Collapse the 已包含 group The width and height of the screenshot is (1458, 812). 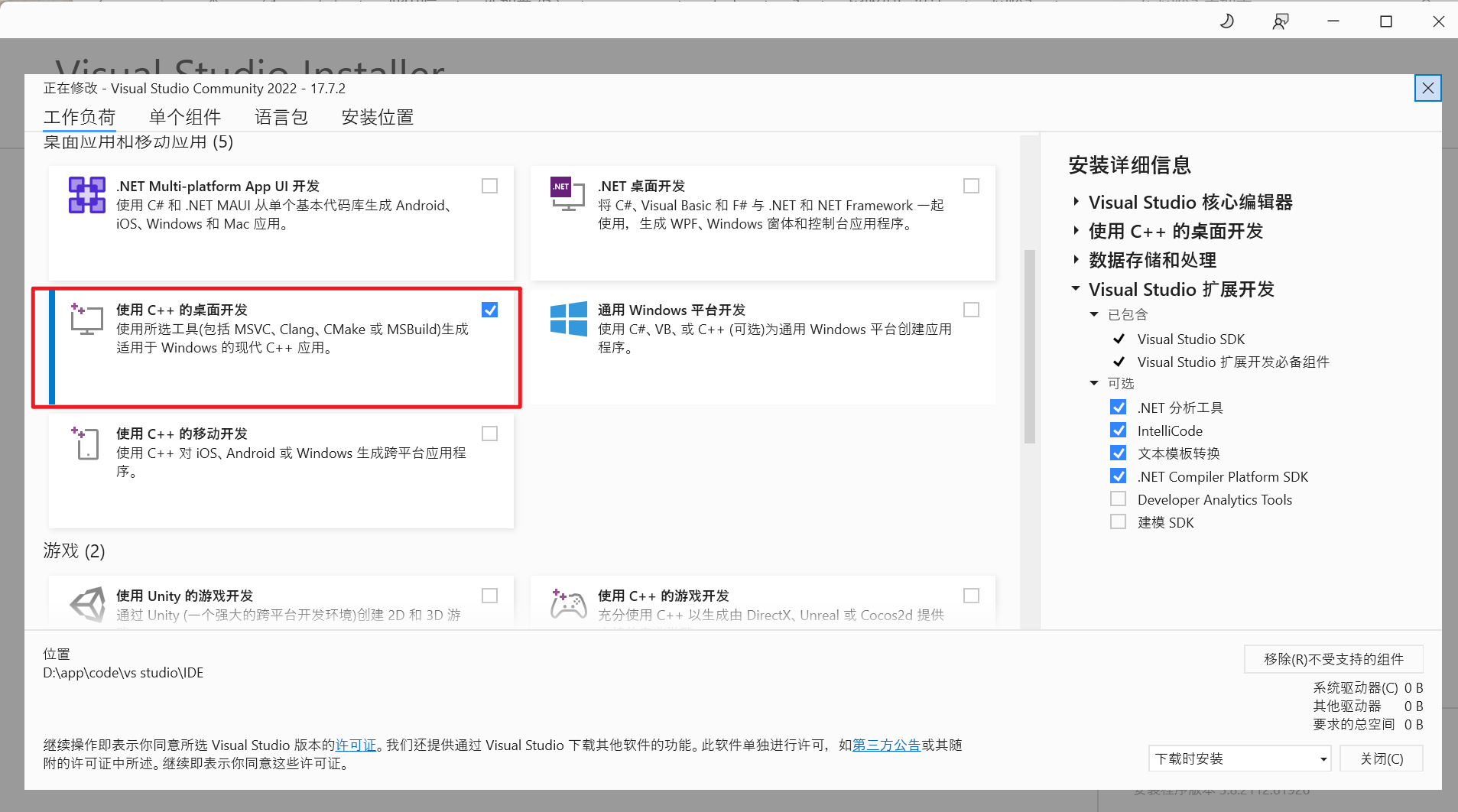[x=1094, y=314]
